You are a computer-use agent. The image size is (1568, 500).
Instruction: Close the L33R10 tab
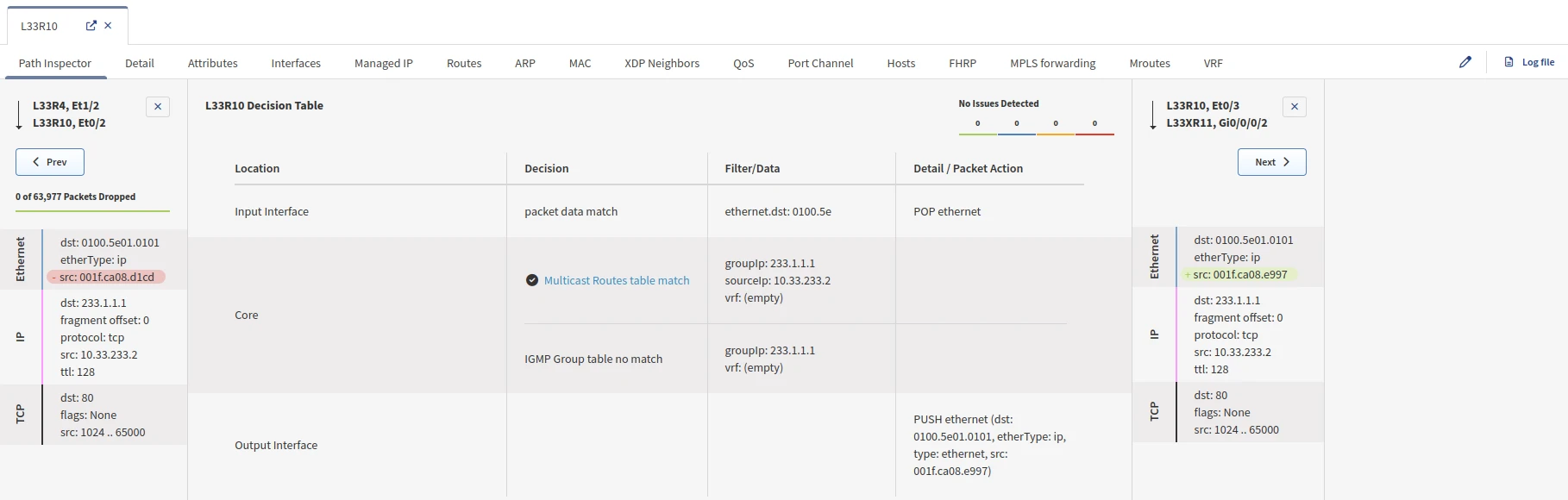(108, 26)
